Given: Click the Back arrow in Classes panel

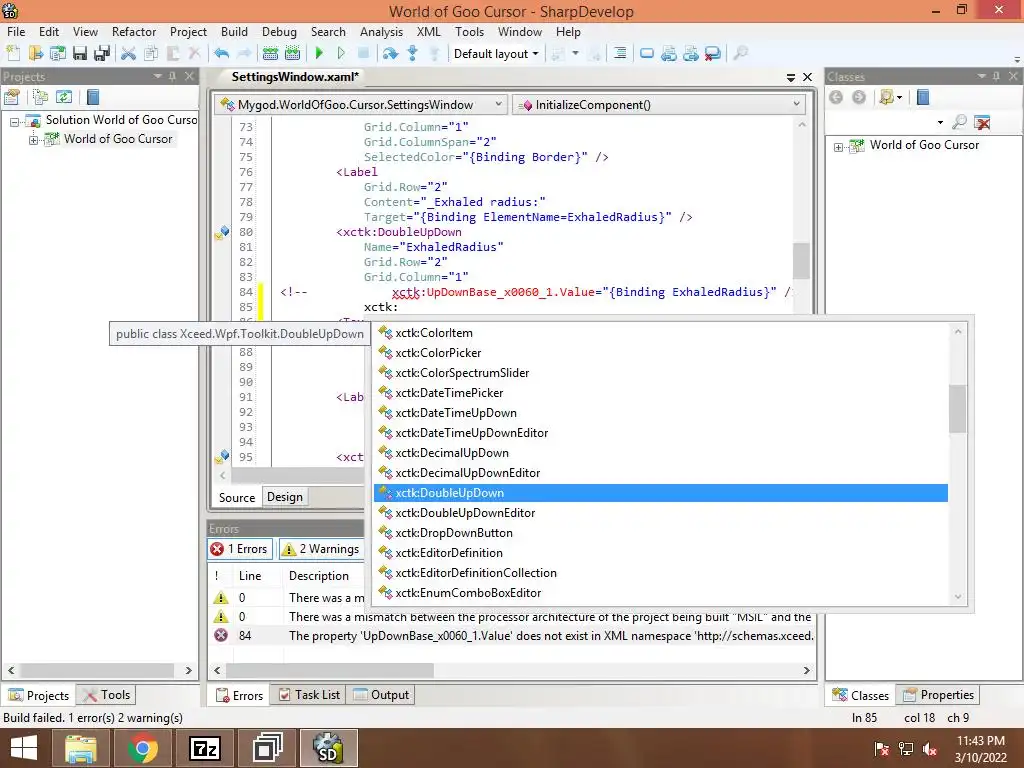Looking at the screenshot, I should (x=836, y=97).
